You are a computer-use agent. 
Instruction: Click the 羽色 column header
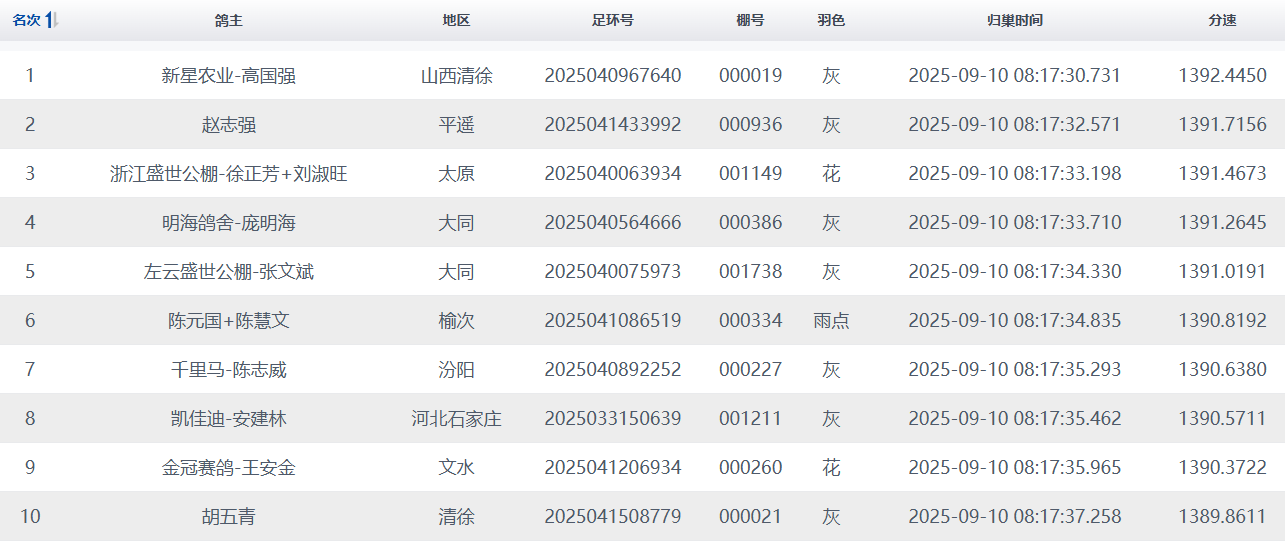[x=830, y=21]
